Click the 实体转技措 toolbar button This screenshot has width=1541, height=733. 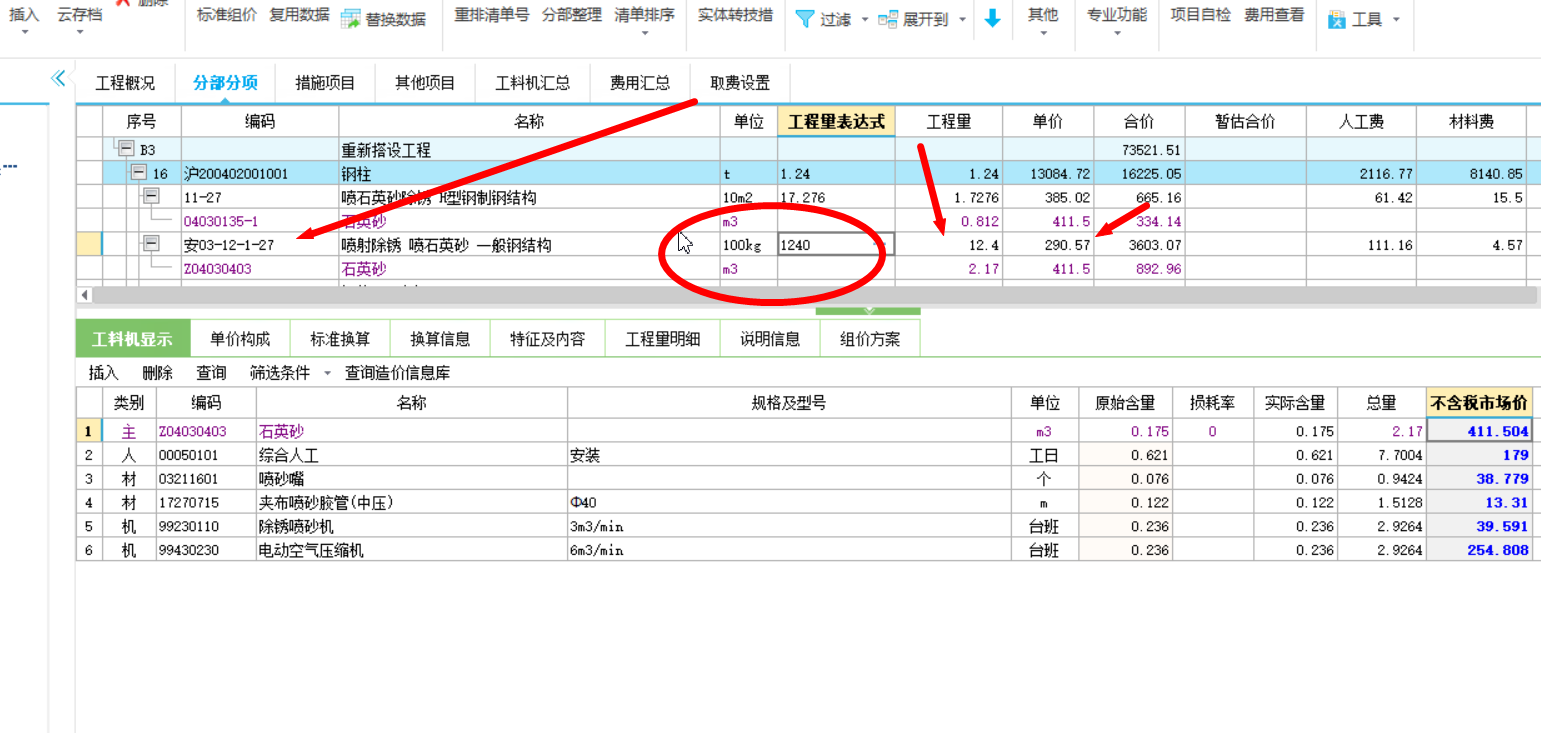[x=735, y=15]
